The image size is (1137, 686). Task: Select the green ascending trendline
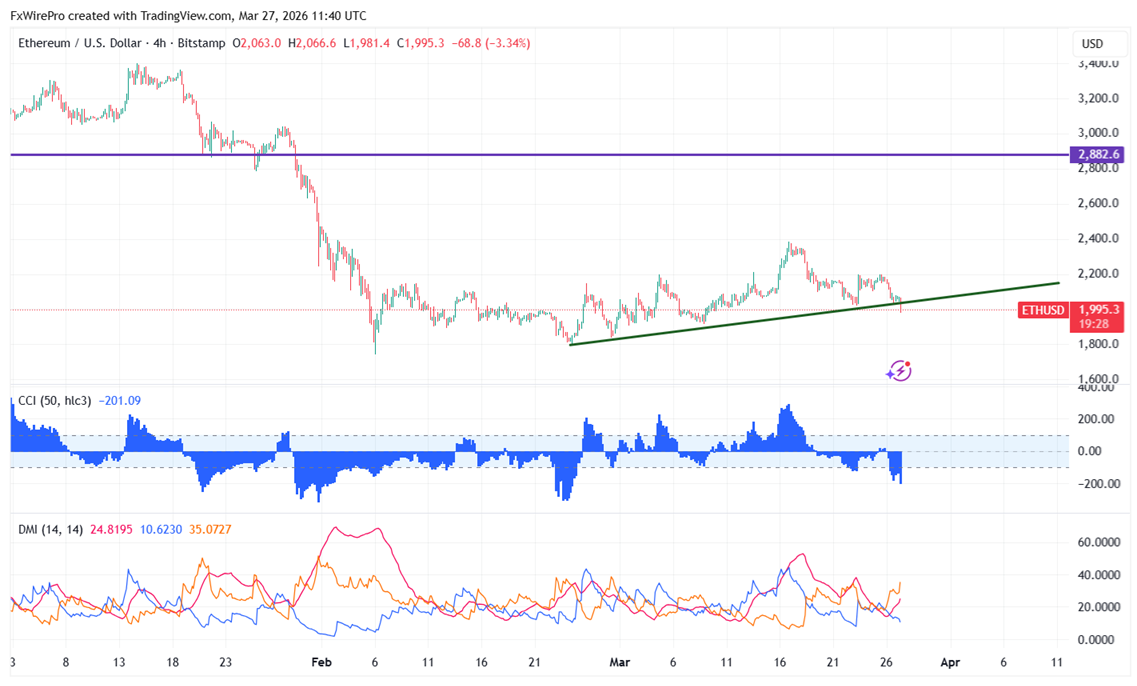814,313
